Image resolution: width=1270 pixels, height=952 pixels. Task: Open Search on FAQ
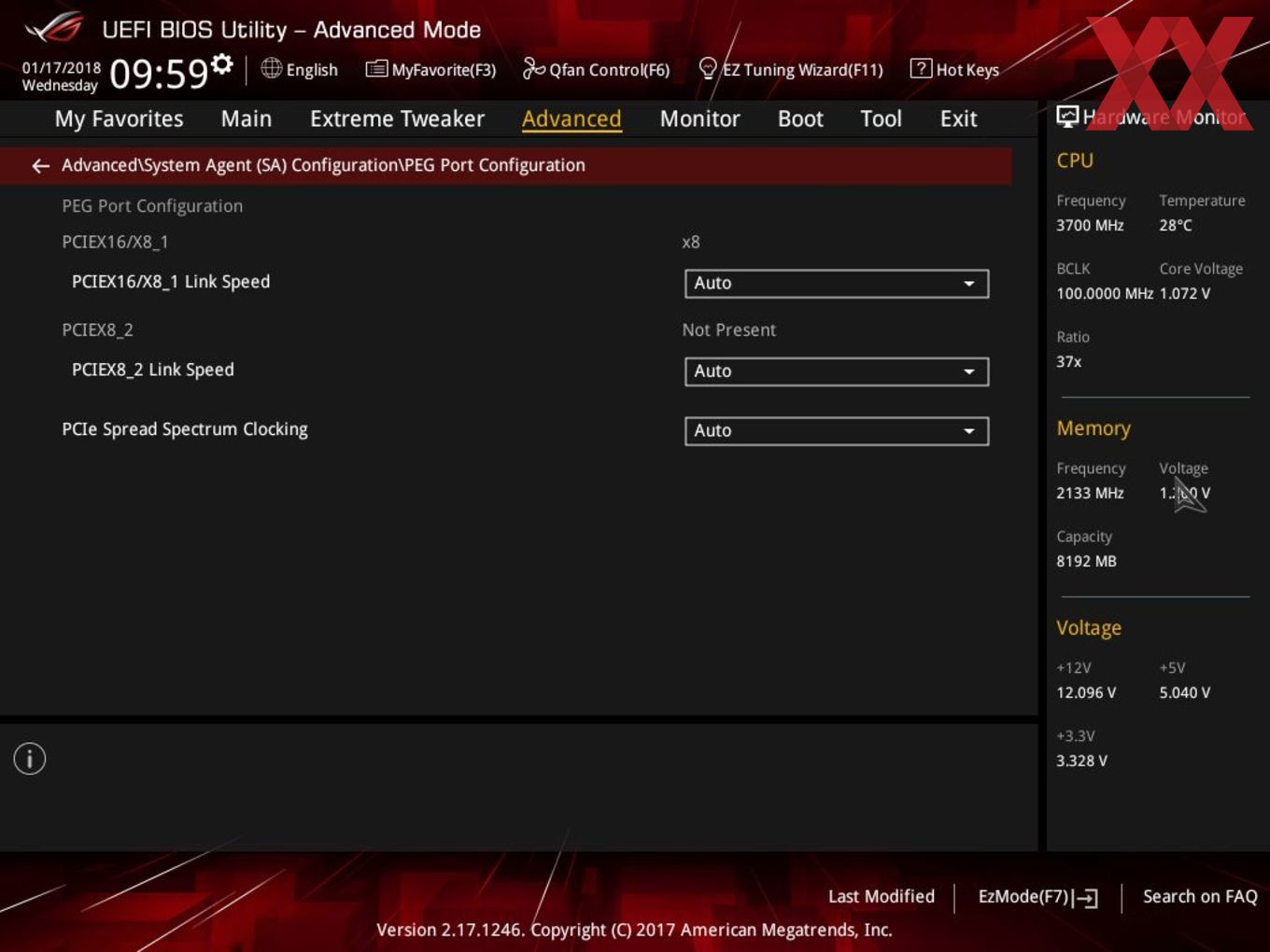click(1200, 896)
